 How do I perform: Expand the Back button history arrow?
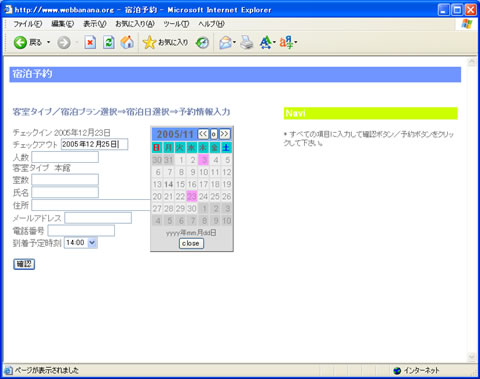[49, 42]
